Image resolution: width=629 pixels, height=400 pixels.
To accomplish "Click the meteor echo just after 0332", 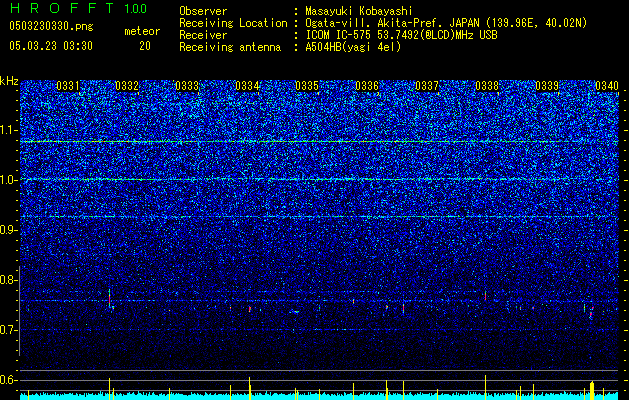I will point(110,299).
